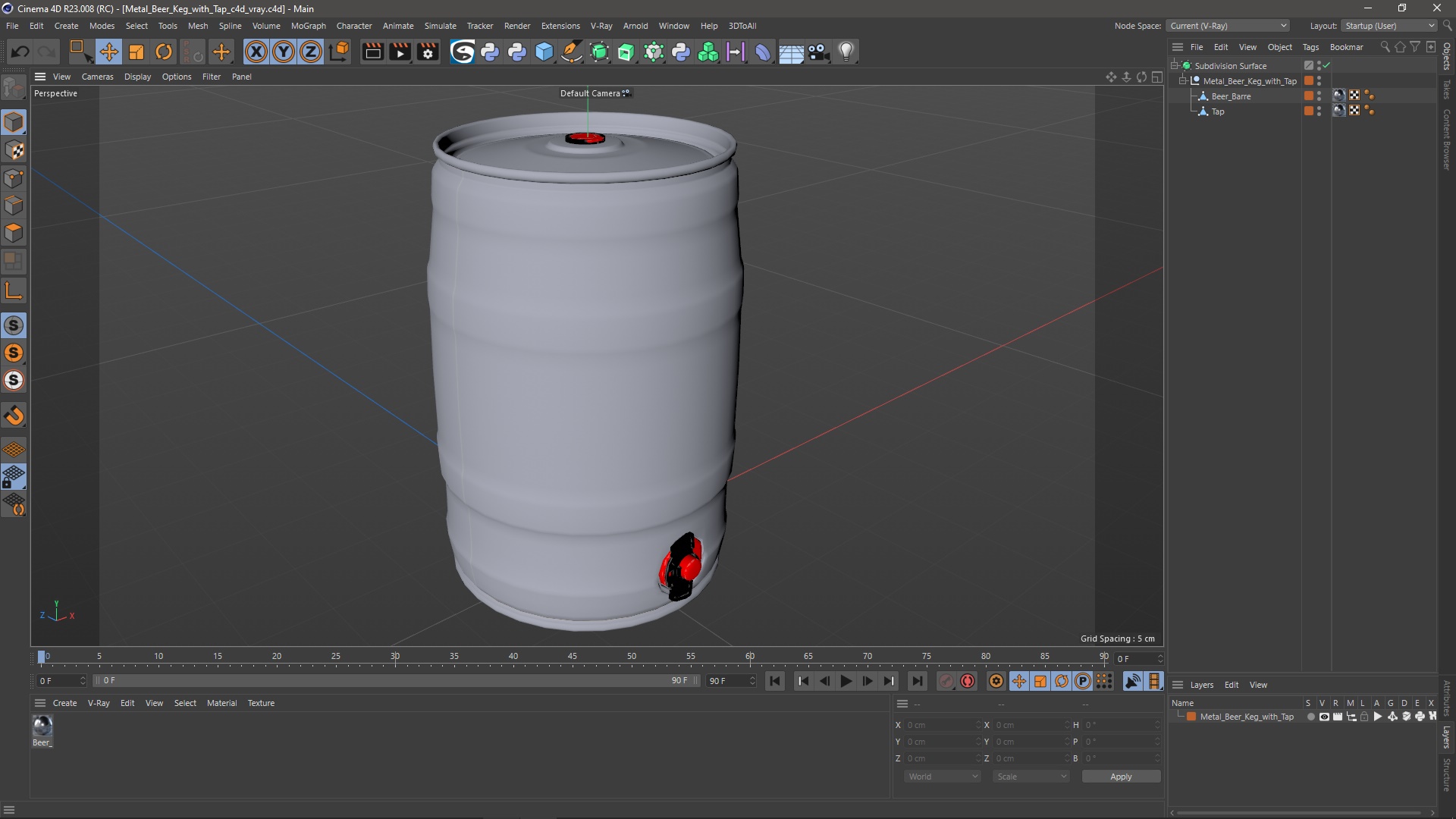Toggle layer visibility eye icon
Viewport: 1456px width, 819px height.
(1324, 717)
